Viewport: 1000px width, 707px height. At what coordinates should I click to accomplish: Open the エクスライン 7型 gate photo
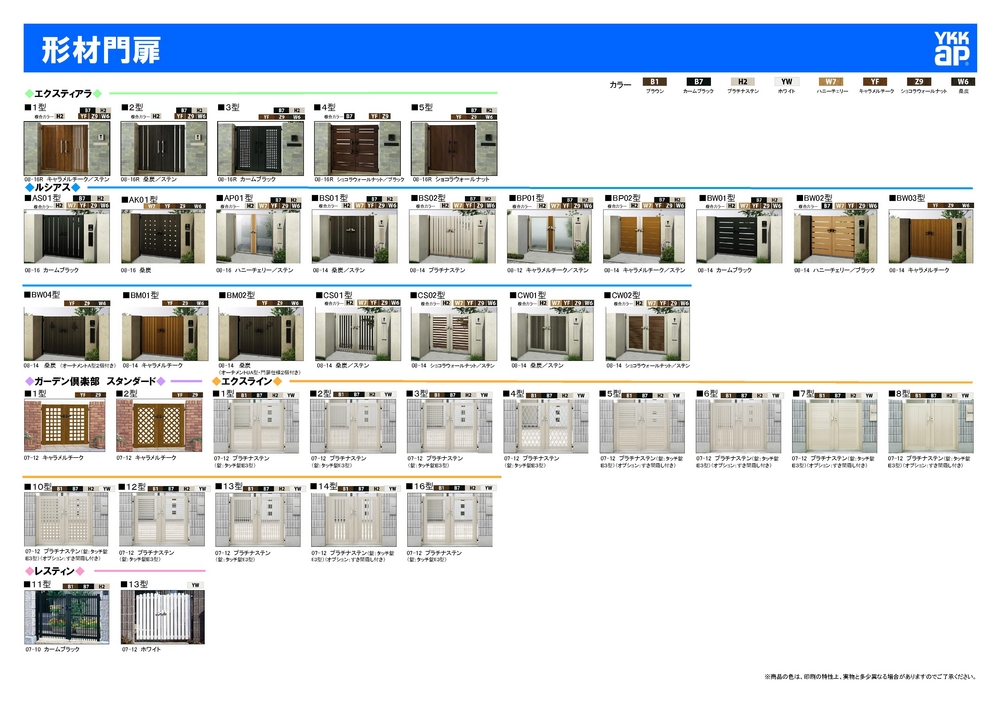pos(835,426)
